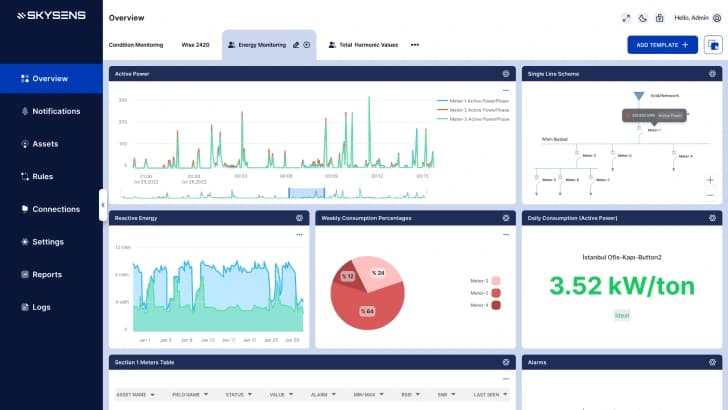The image size is (728, 410).
Task: Click the lock icon in the header
Action: pyautogui.click(x=661, y=18)
